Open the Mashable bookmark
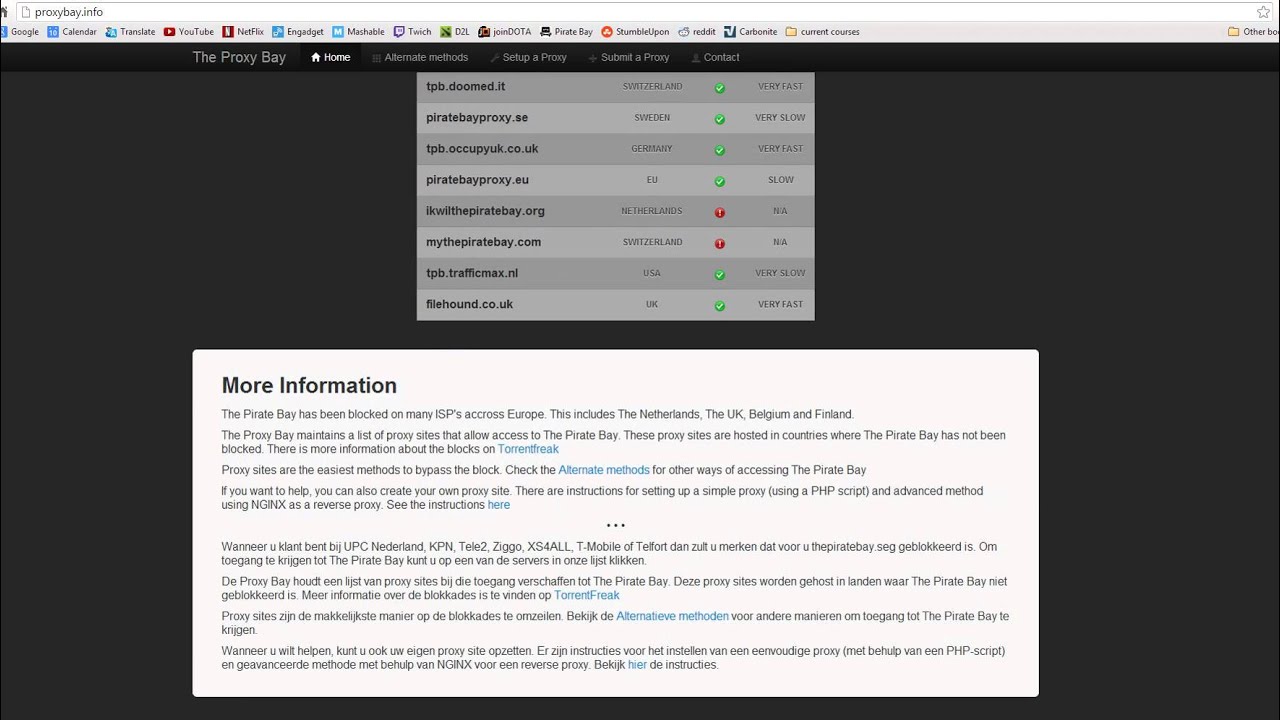This screenshot has width=1280, height=720. point(358,32)
